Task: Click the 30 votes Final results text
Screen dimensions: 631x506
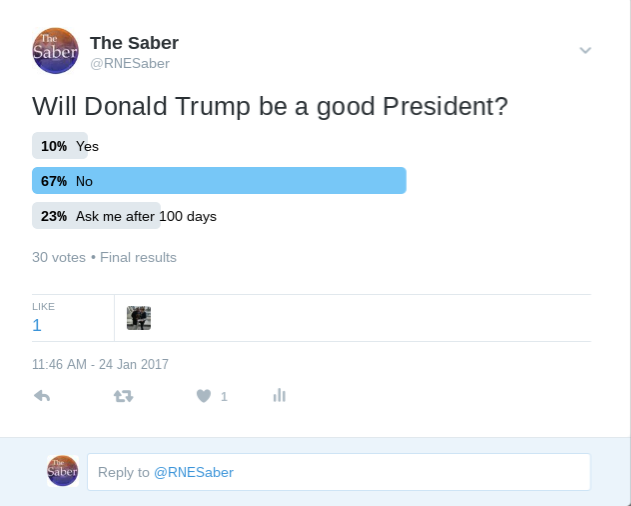Action: pos(104,257)
